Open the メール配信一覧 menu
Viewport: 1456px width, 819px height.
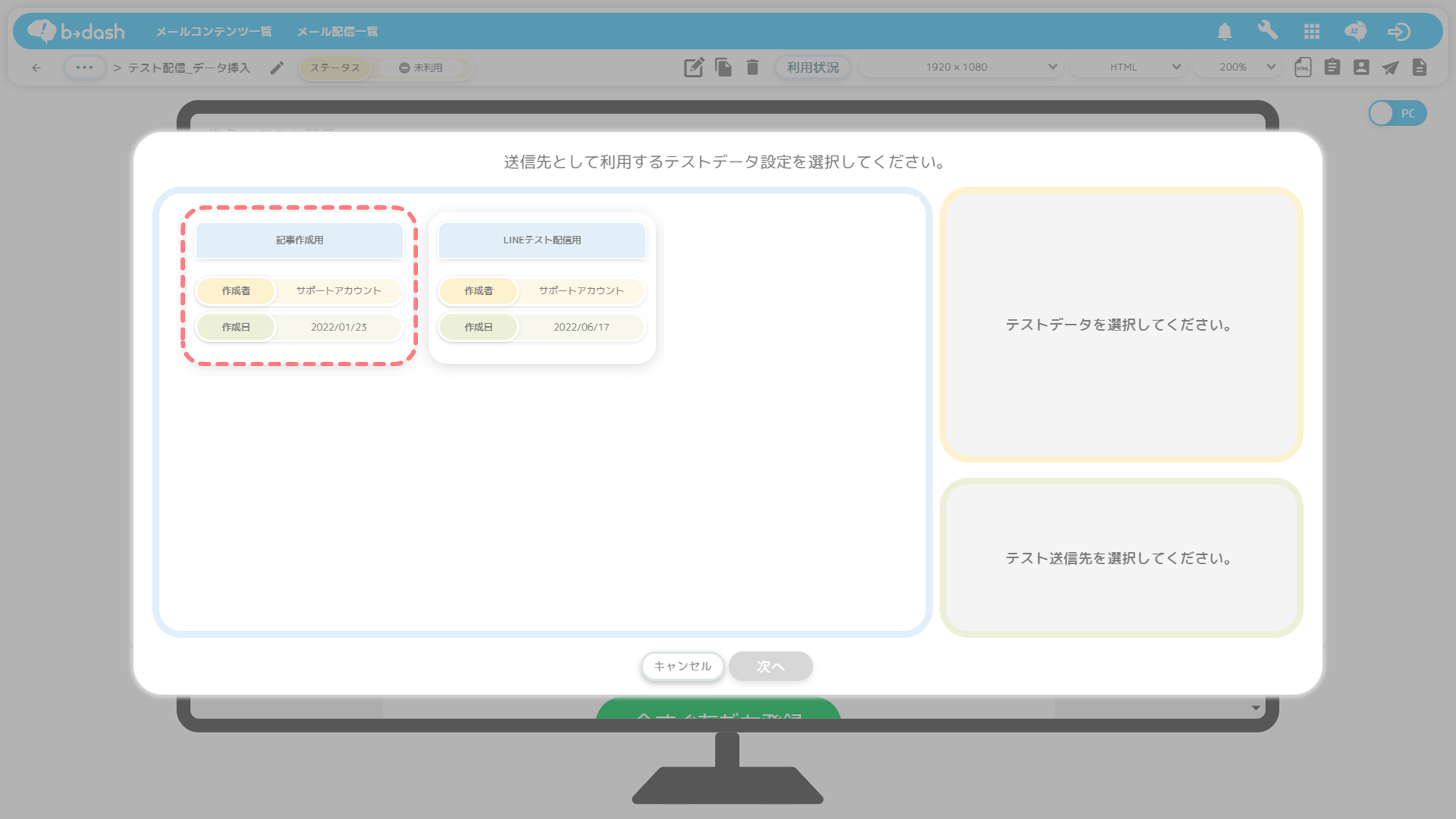tap(337, 31)
